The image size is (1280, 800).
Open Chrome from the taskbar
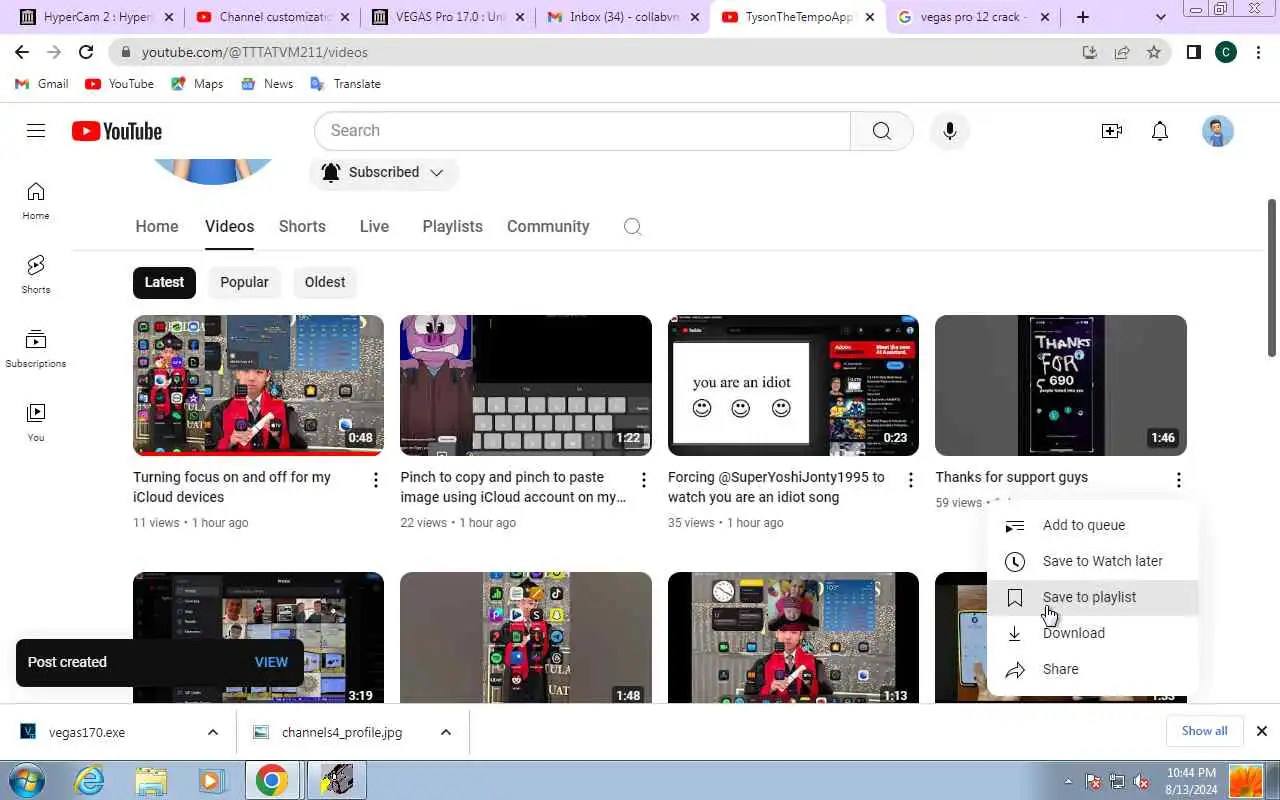pyautogui.click(x=271, y=780)
